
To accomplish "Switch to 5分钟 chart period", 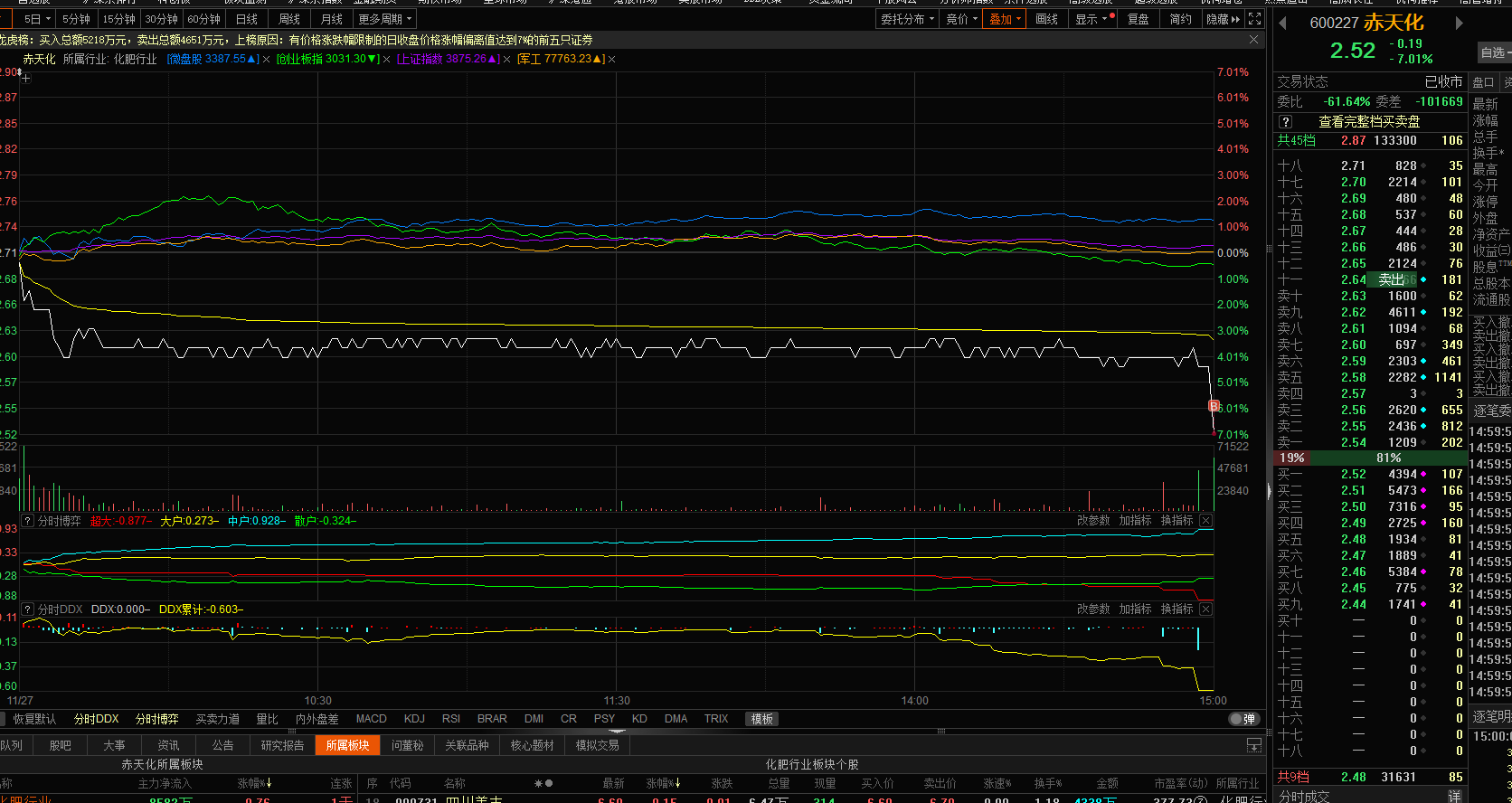I will point(77,19).
